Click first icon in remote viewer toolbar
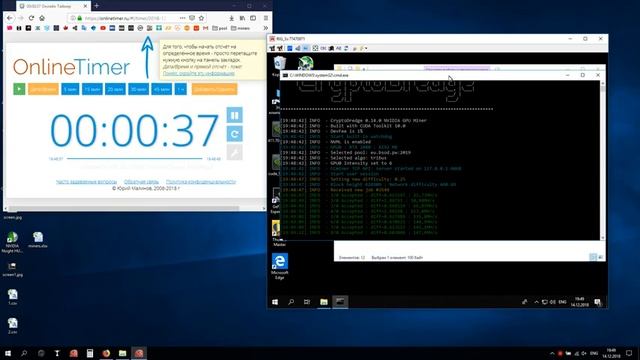The height and width of the screenshot is (360, 640). click(272, 48)
